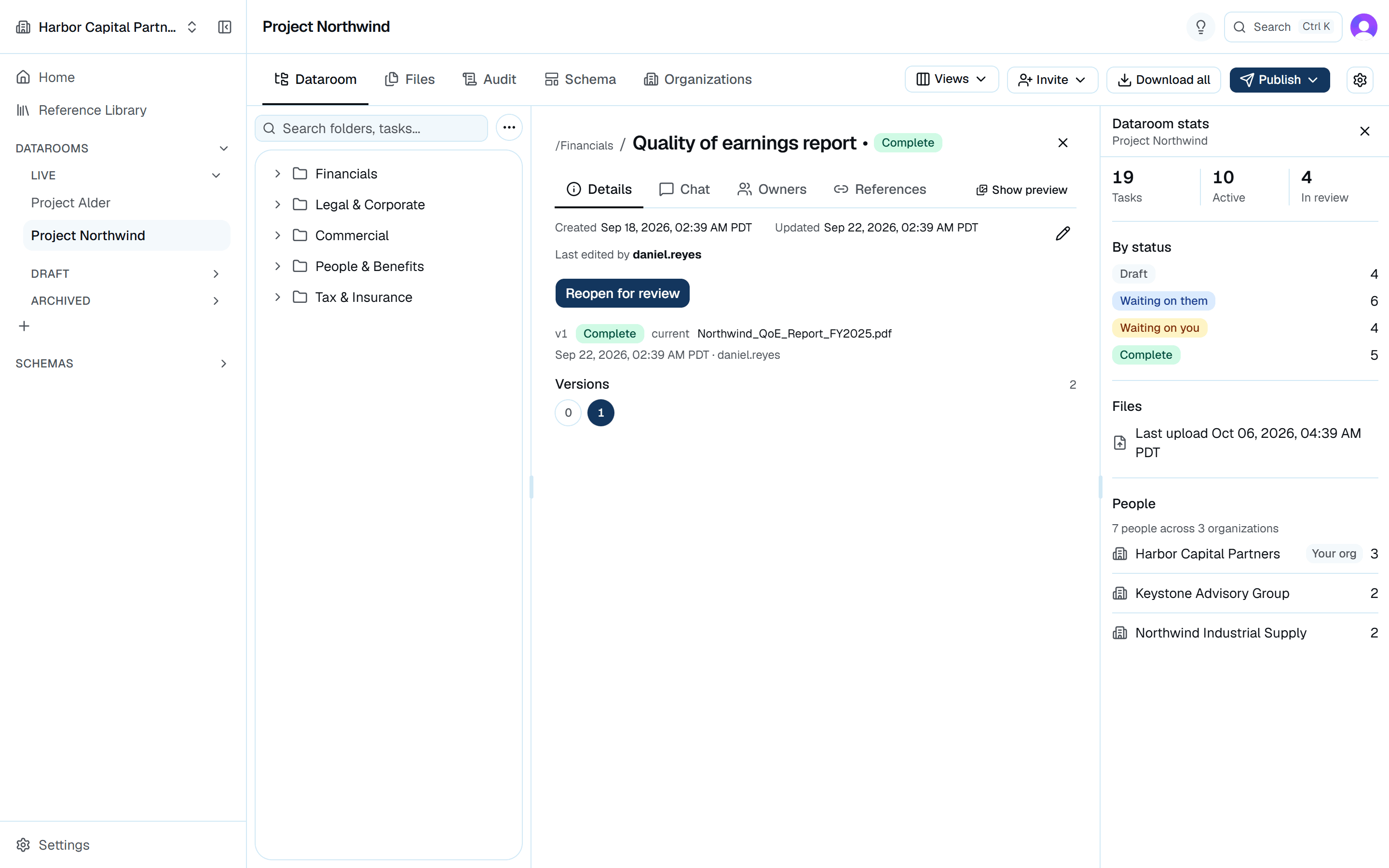Open dataroom settings gear icon
The height and width of the screenshot is (868, 1389).
(x=1359, y=80)
